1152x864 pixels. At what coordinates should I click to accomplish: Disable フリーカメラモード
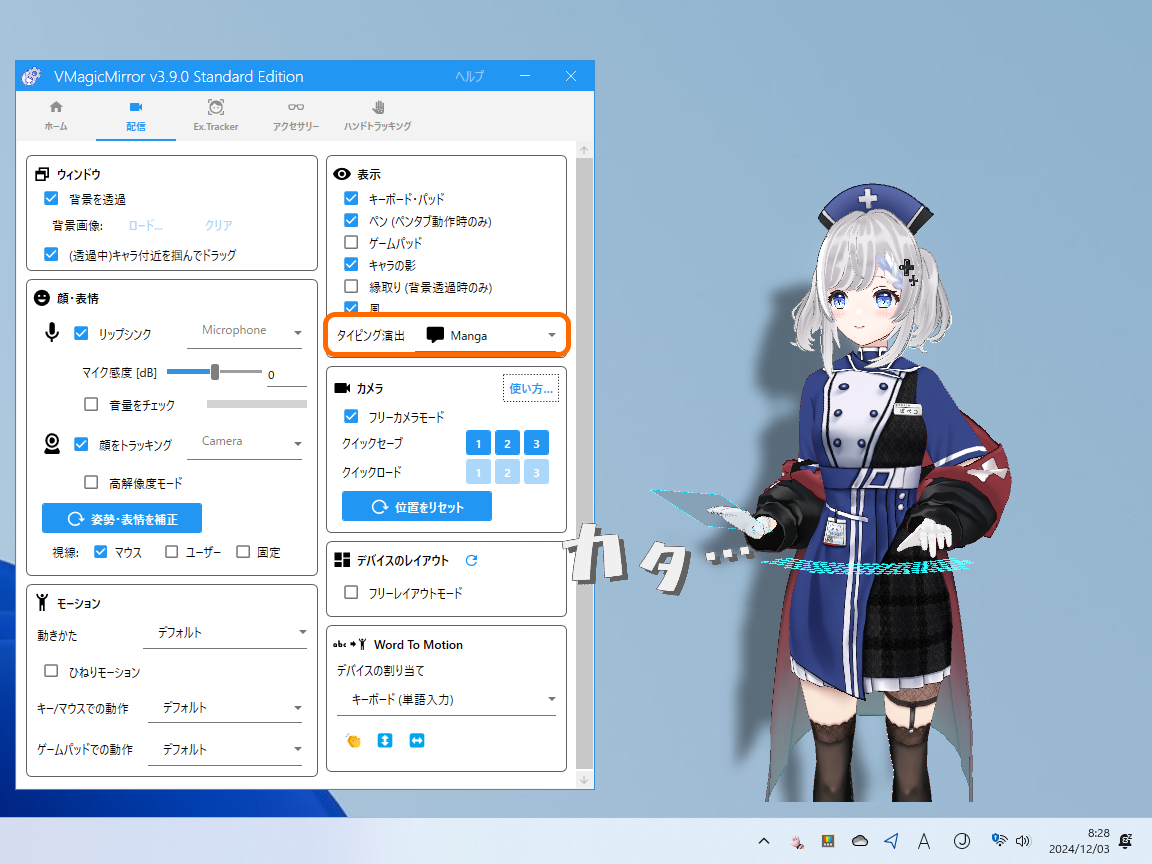[351, 416]
